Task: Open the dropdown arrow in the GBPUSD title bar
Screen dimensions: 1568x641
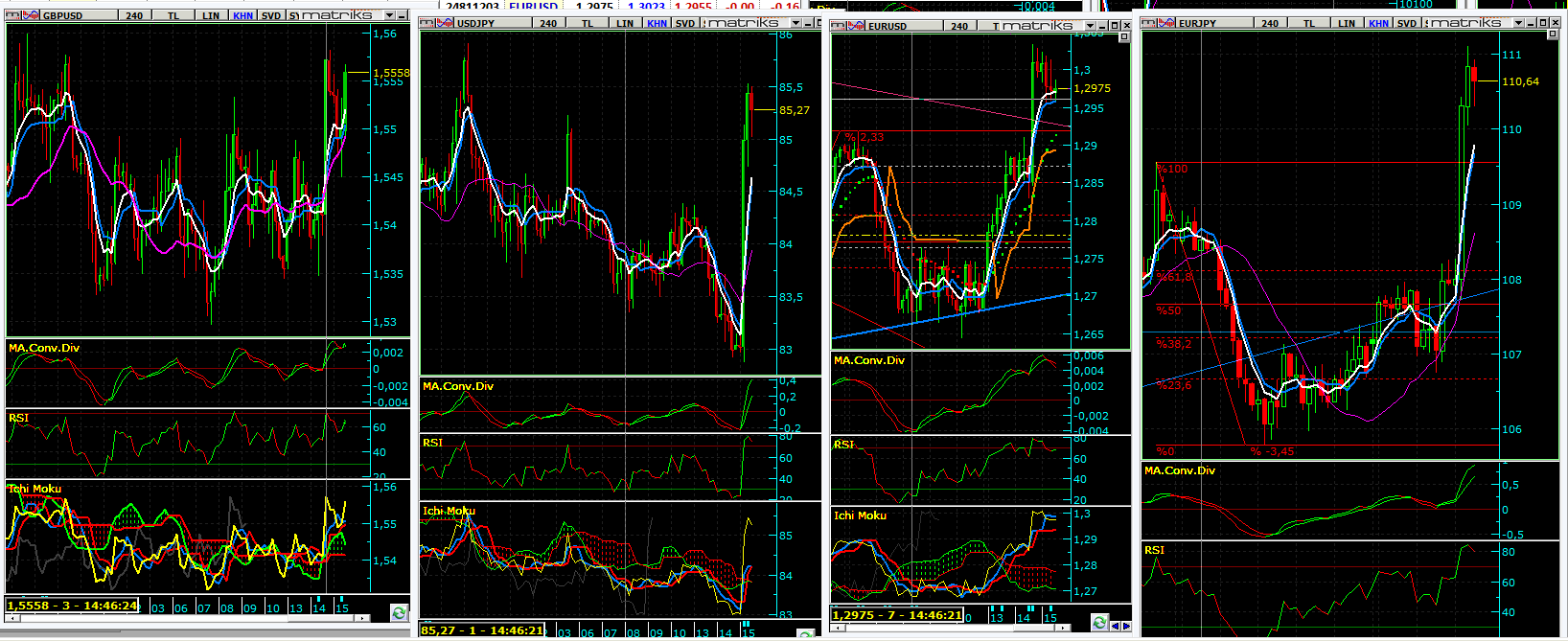Action: (x=389, y=15)
